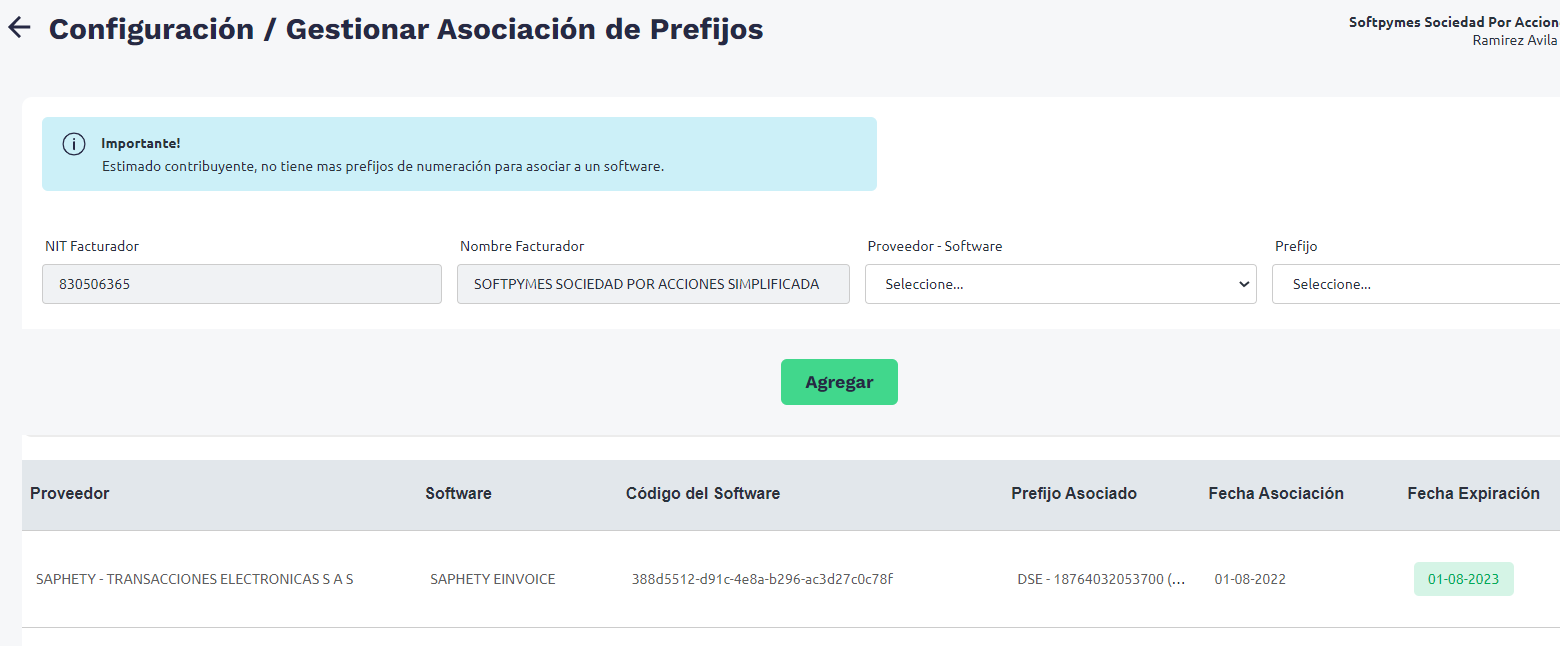Image resolution: width=1560 pixels, height=646 pixels.
Task: Click the Agregar button
Action: 839,382
